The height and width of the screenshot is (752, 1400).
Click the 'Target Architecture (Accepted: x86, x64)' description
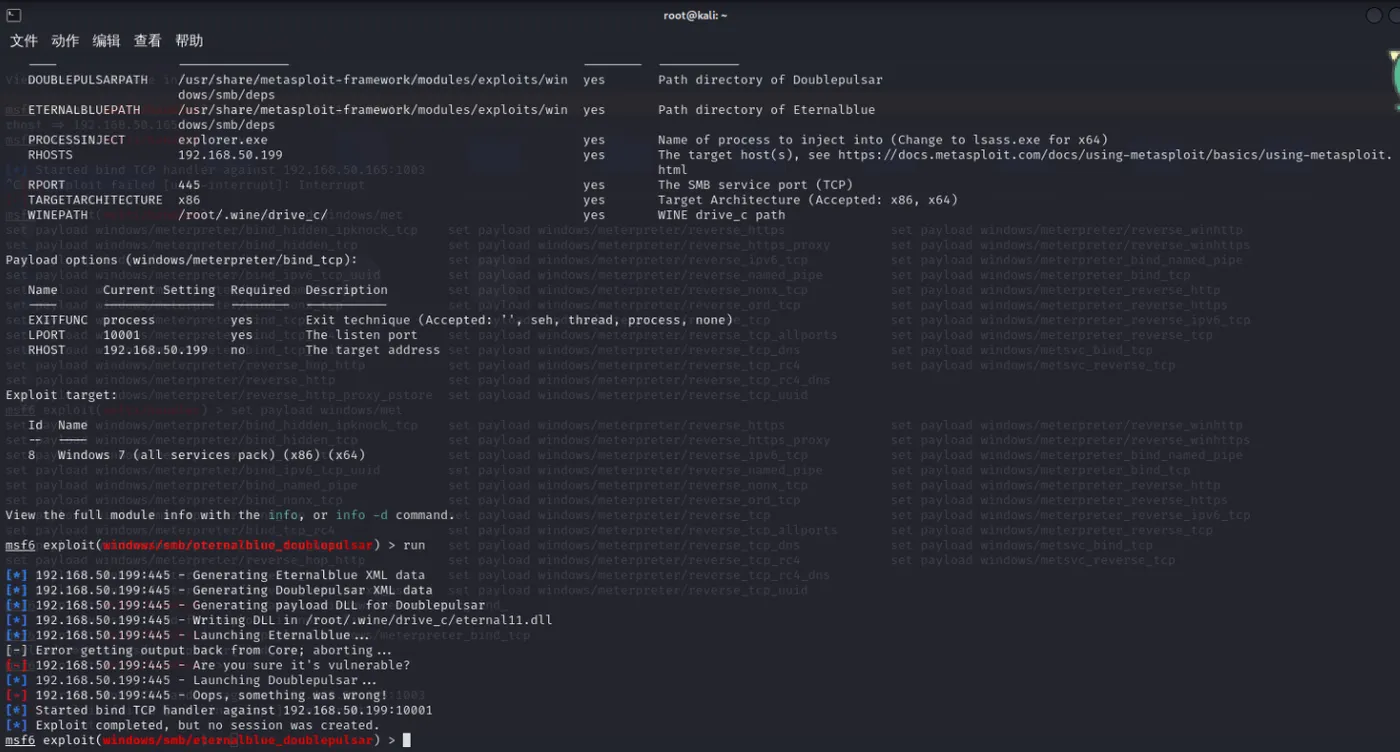tap(808, 200)
